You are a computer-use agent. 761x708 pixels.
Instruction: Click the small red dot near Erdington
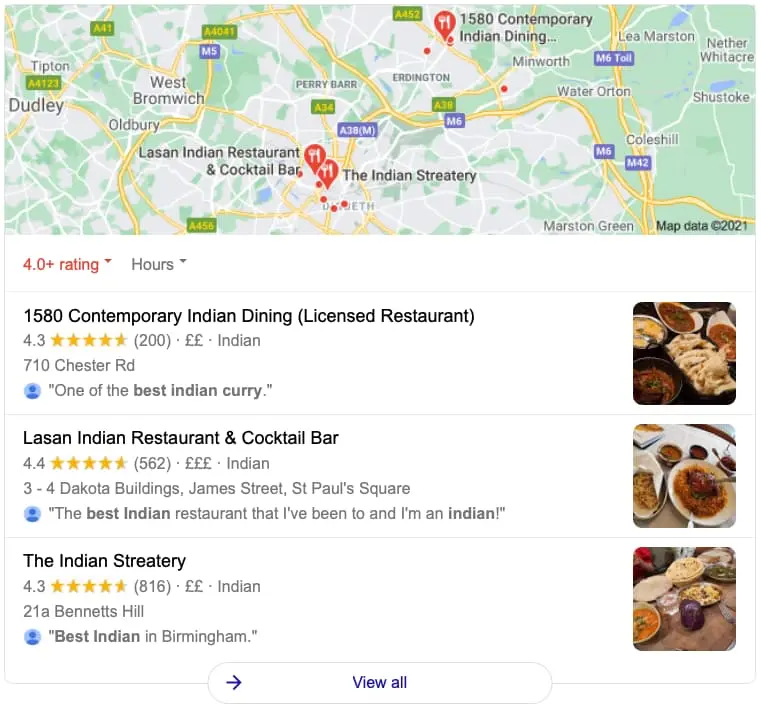[x=427, y=51]
